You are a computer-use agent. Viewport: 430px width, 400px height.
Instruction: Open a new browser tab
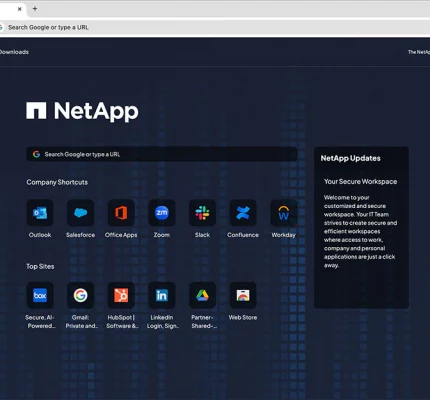[x=35, y=9]
